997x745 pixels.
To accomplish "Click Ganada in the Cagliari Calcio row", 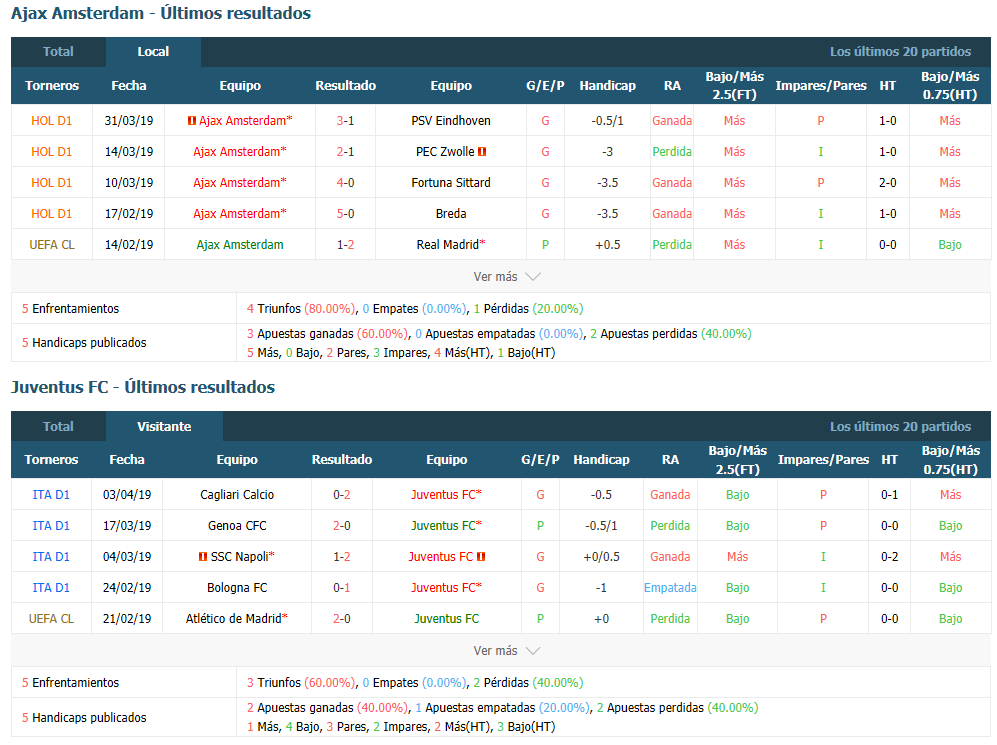I will pyautogui.click(x=670, y=495).
